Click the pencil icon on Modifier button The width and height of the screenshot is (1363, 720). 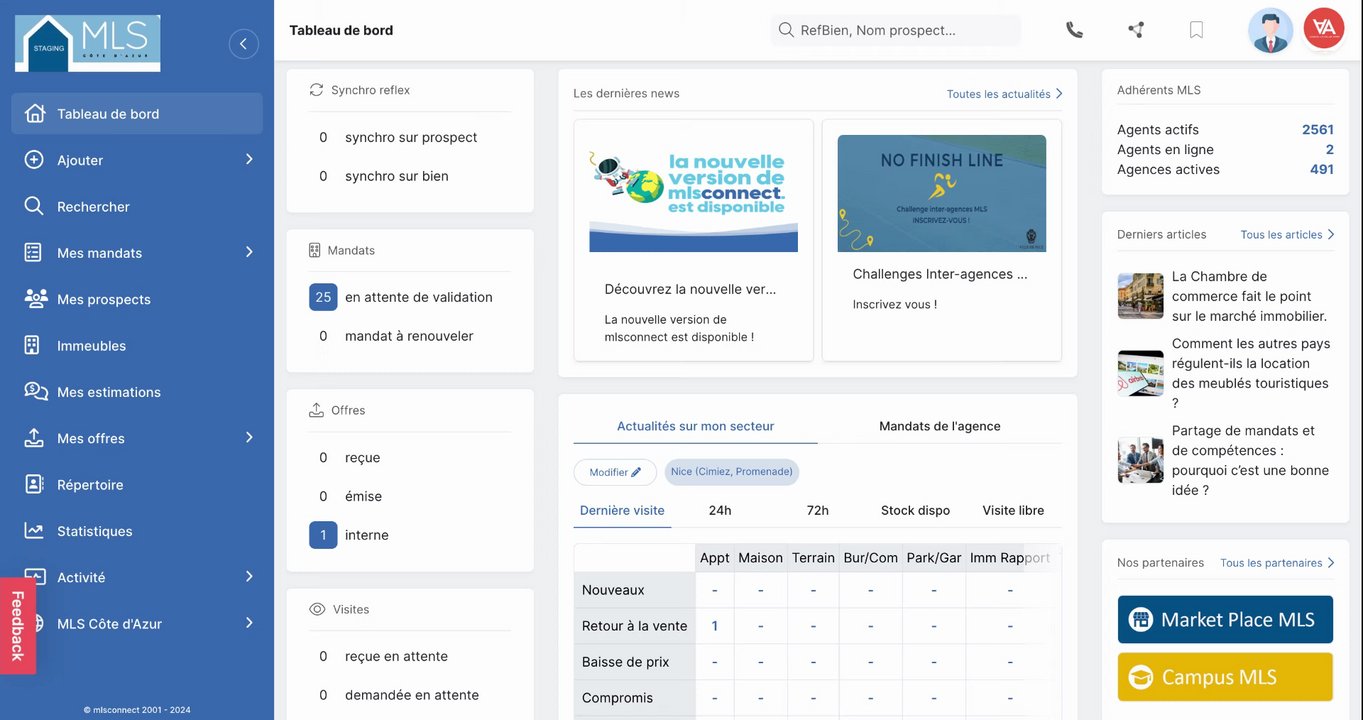(x=636, y=472)
